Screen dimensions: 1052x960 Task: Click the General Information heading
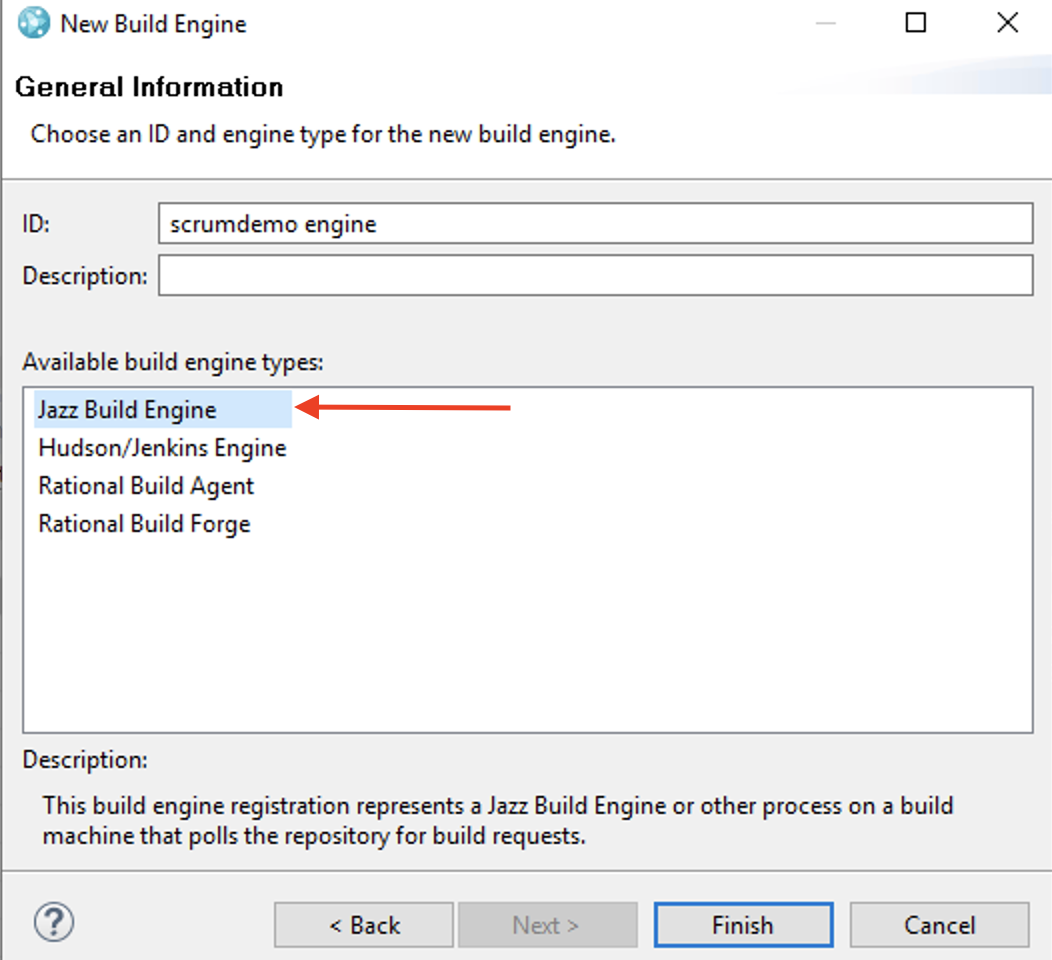(x=148, y=87)
